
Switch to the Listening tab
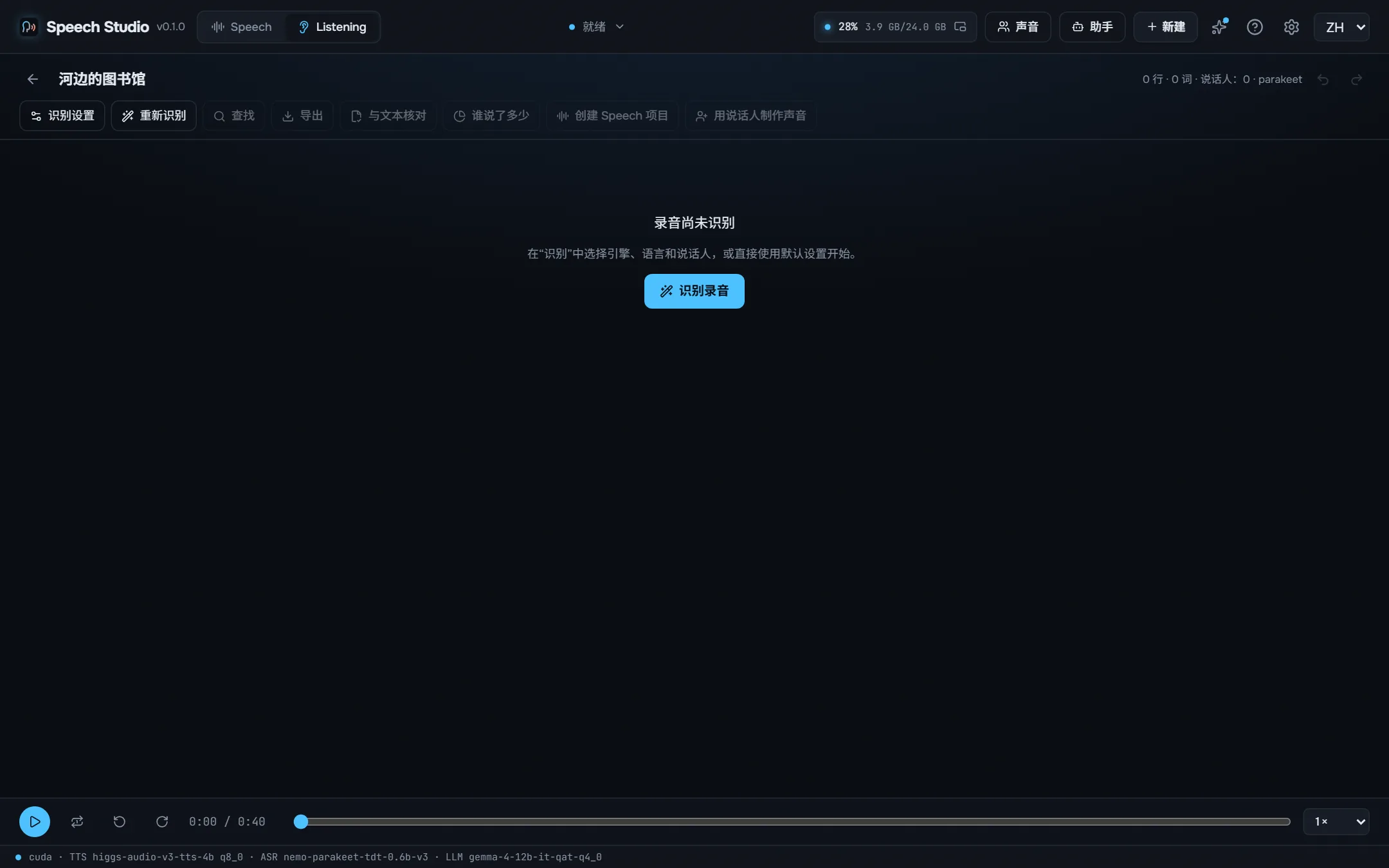point(332,27)
